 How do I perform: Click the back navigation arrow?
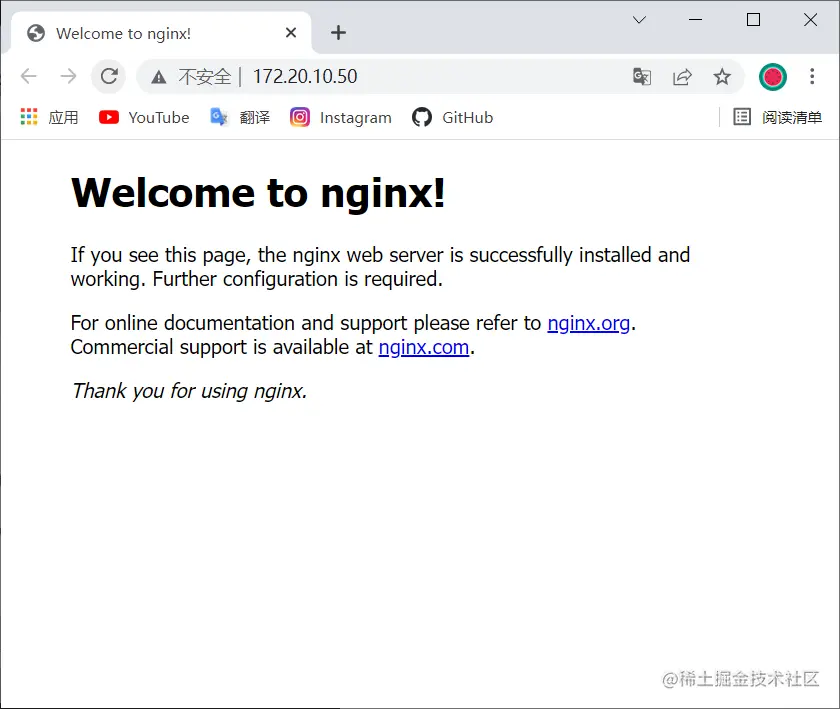coord(28,76)
